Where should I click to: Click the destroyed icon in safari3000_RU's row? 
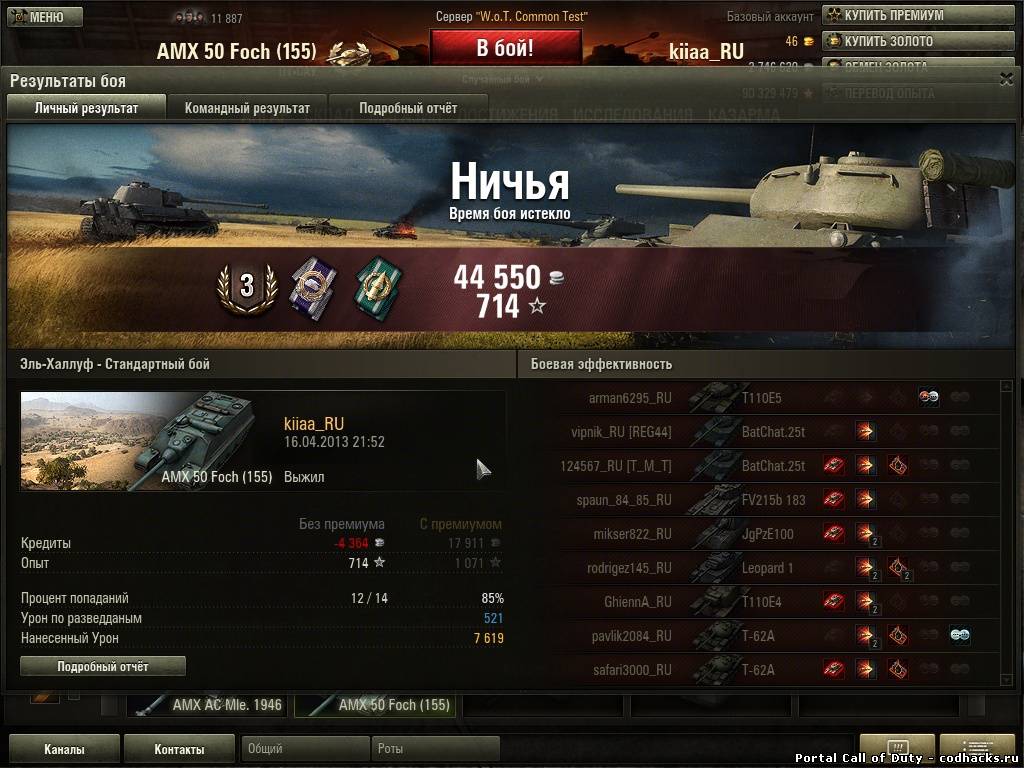(834, 669)
